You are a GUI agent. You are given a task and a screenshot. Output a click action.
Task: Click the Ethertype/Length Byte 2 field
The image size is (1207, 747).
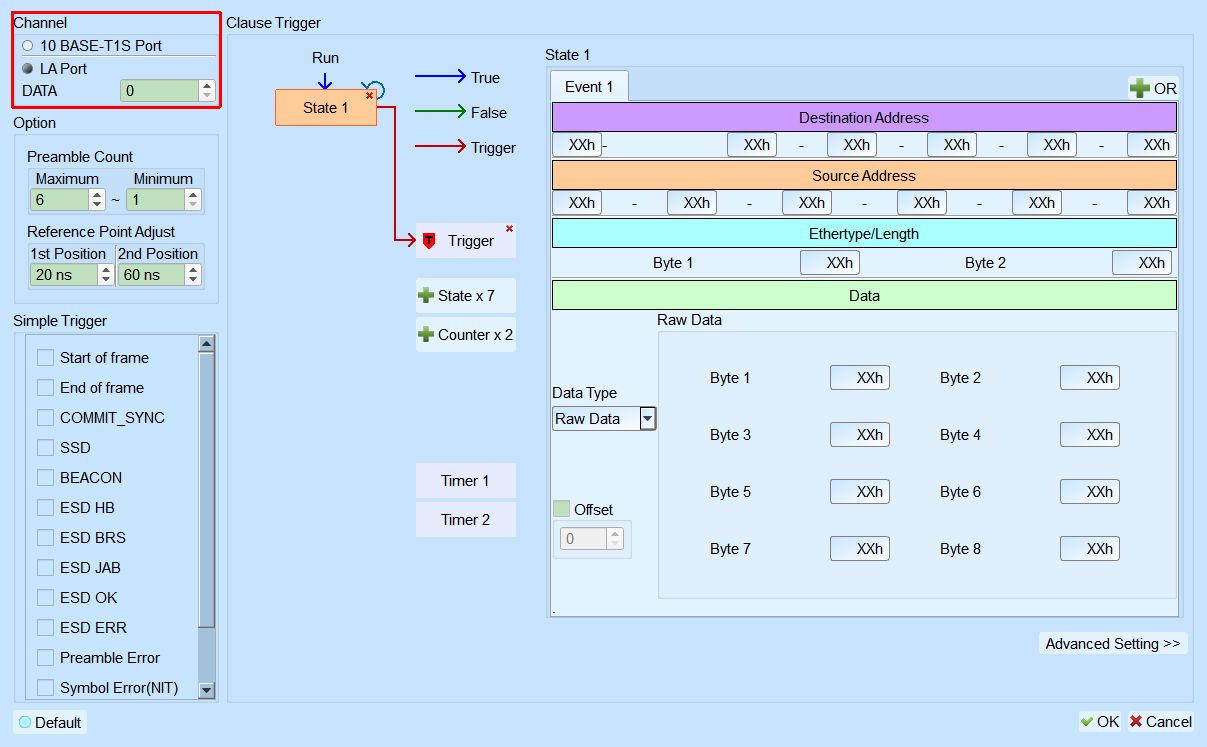pos(1142,263)
